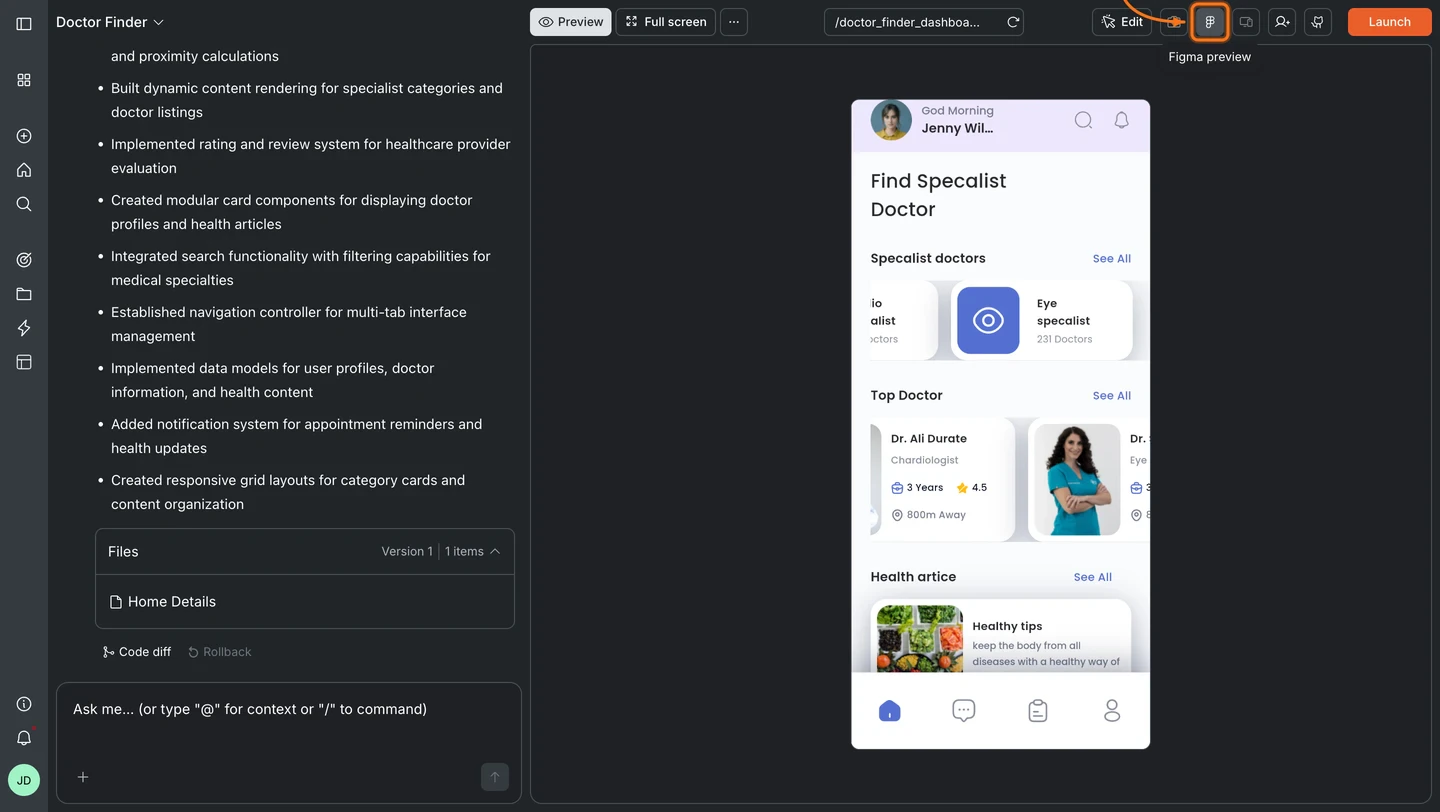Click the notifications bell in the sidebar

tap(23, 735)
